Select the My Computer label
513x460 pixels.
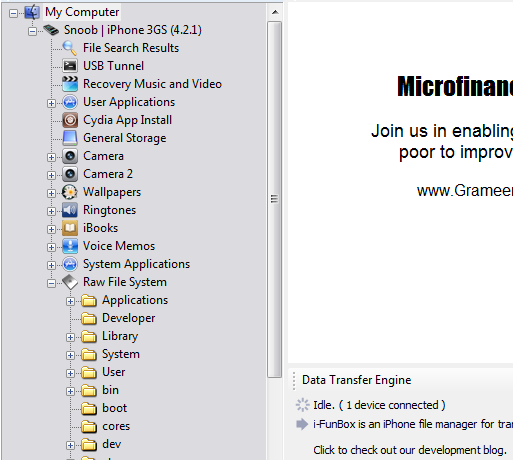82,12
